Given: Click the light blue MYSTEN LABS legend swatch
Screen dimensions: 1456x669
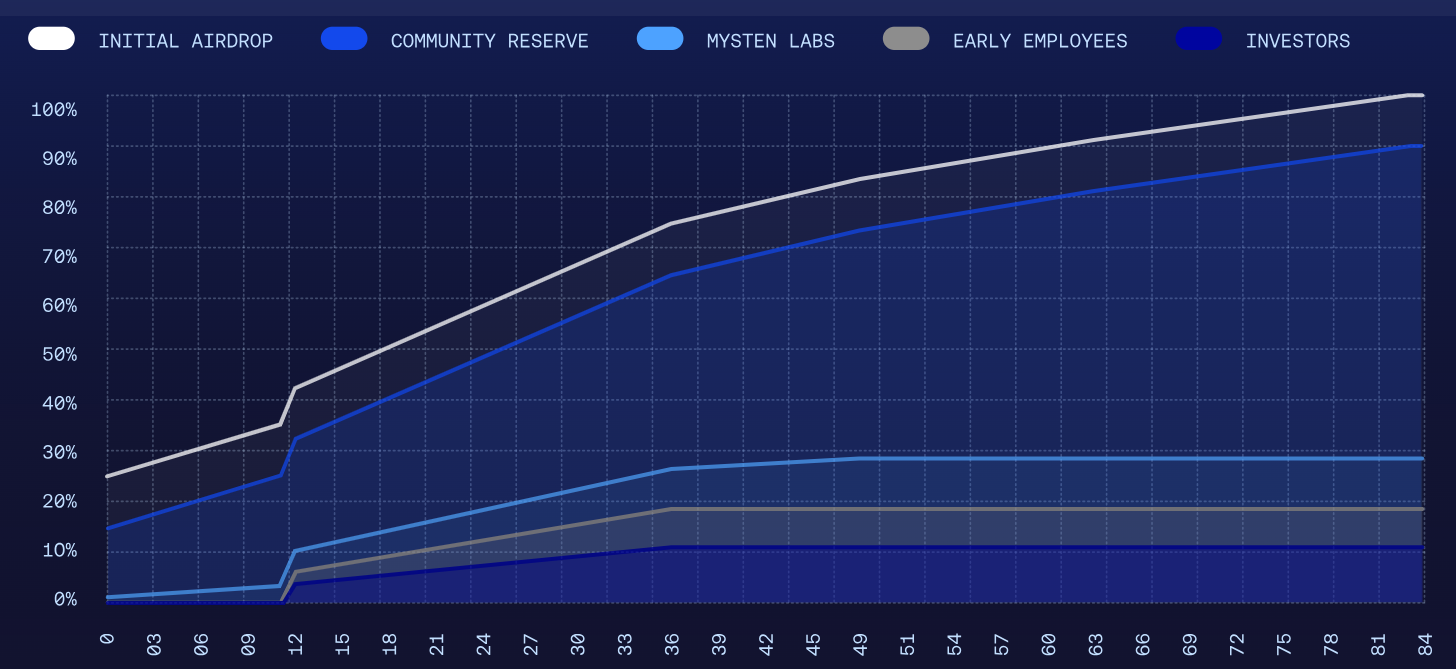Looking at the screenshot, I should [x=660, y=38].
